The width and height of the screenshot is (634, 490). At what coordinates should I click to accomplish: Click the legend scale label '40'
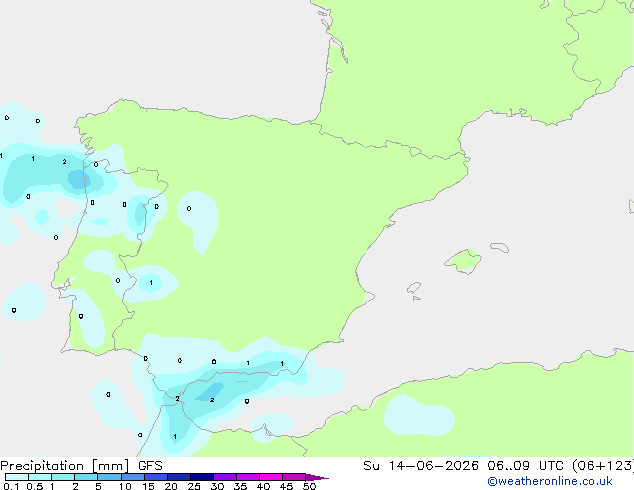263,486
